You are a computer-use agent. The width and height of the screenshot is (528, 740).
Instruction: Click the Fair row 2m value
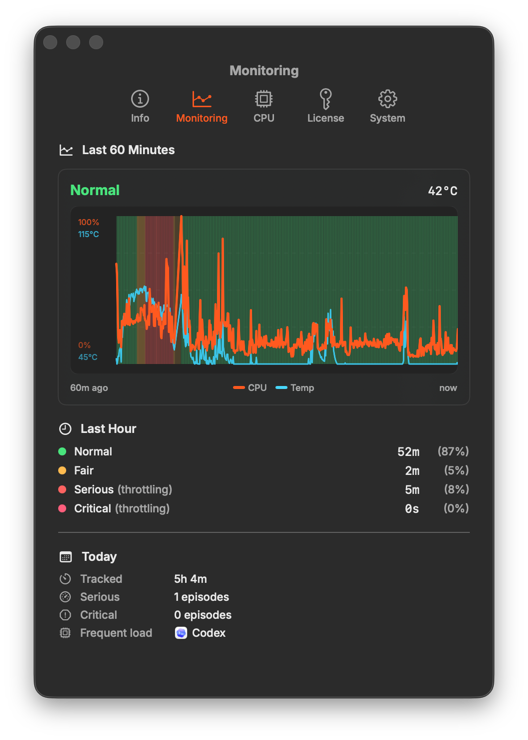(x=412, y=471)
